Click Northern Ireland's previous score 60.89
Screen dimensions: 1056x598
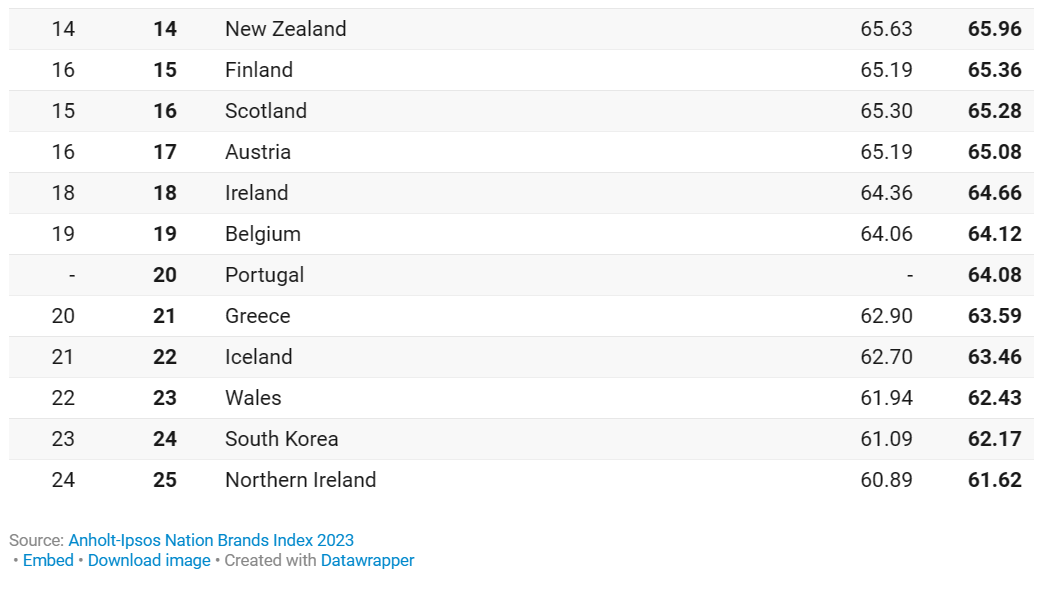point(886,480)
